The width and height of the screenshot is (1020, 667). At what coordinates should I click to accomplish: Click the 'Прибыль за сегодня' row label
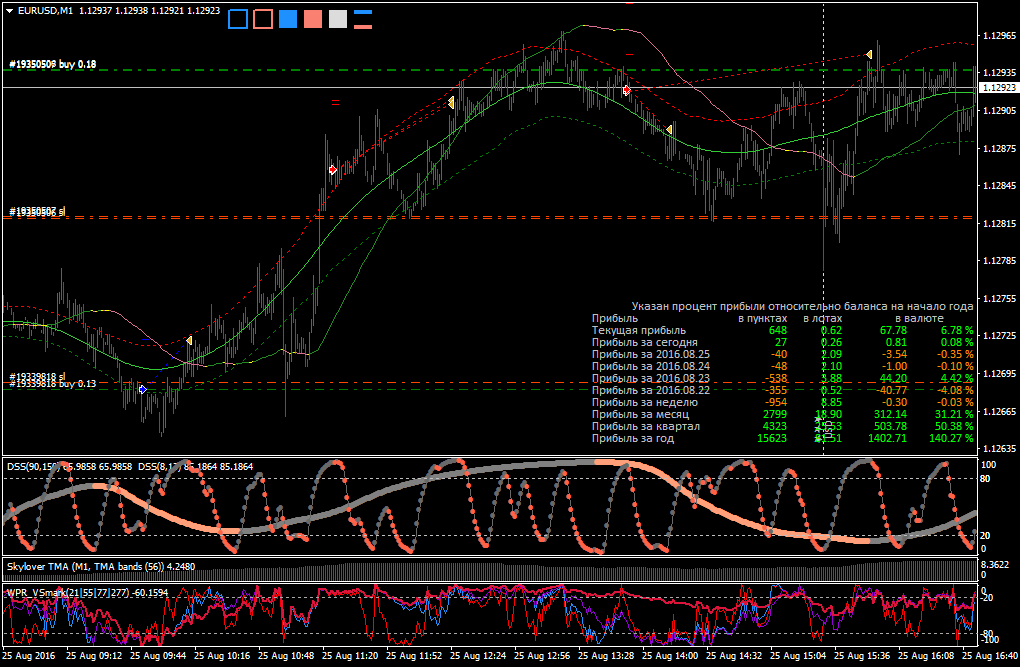click(x=645, y=342)
